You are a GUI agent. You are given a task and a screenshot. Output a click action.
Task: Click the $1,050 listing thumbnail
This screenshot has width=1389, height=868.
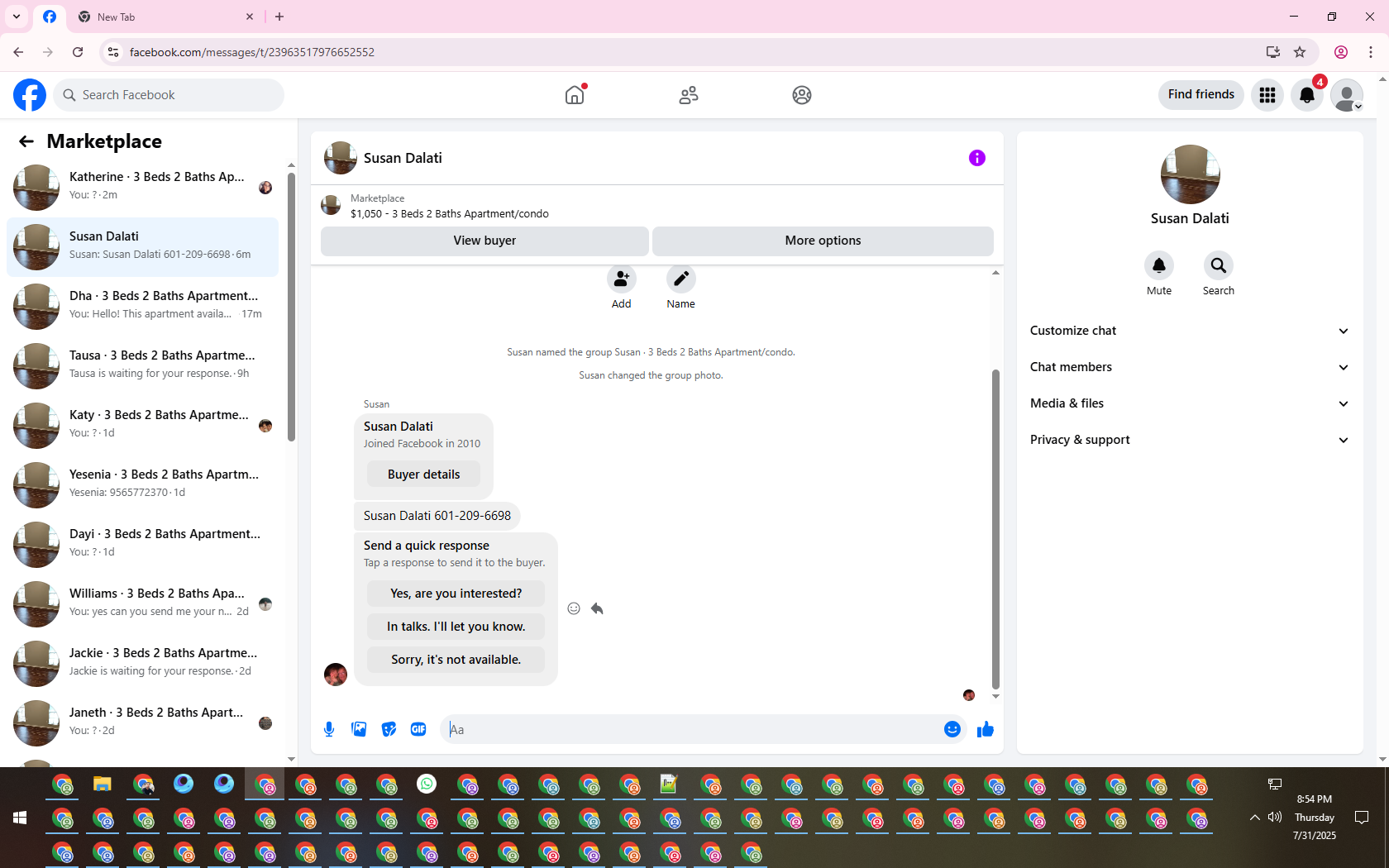click(x=331, y=205)
